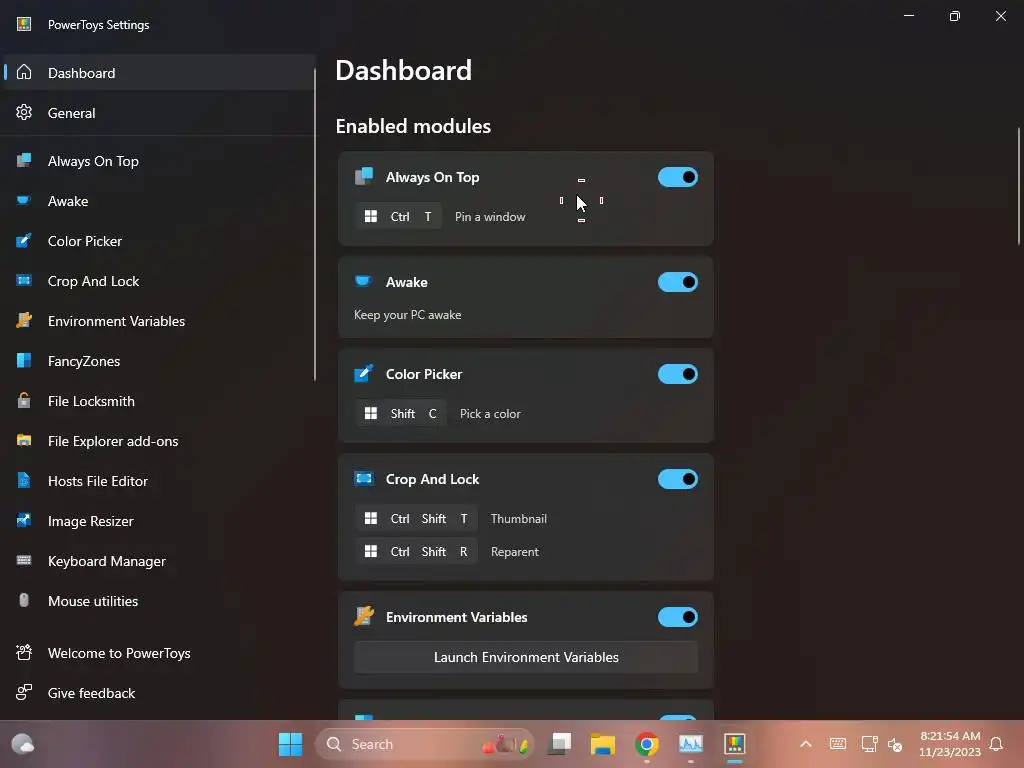The width and height of the screenshot is (1024, 768).
Task: Click the Hosts File Editor icon
Action: tap(24, 481)
